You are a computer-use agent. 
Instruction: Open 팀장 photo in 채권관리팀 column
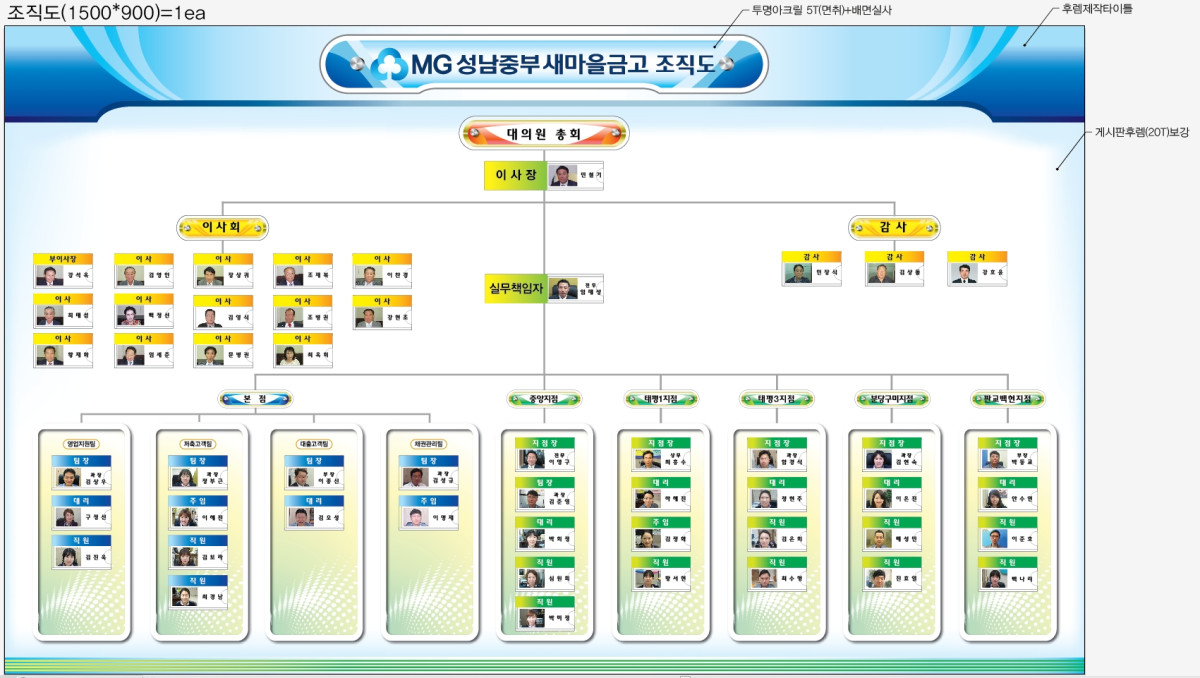pyautogui.click(x=414, y=478)
